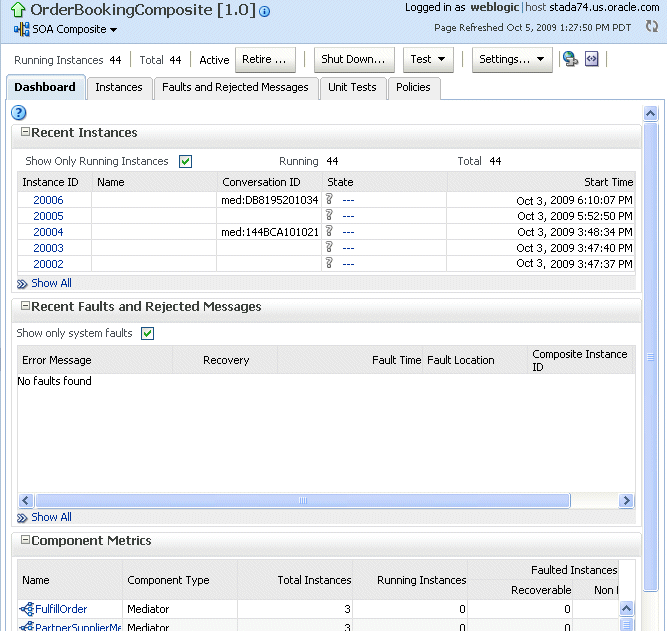Click Oct 3, 2009 6:10:07 PM start time
This screenshot has height=631, width=667.
(574, 200)
